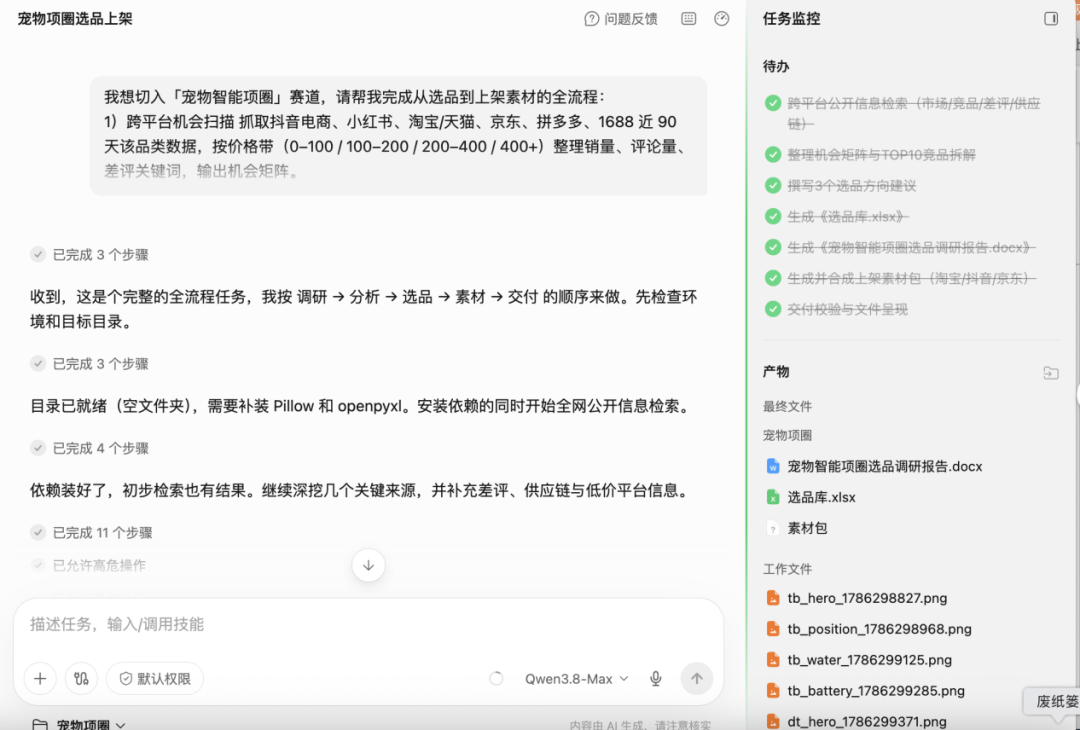Click the image icon of tb_battery png
1080x730 pixels.
(x=773, y=691)
